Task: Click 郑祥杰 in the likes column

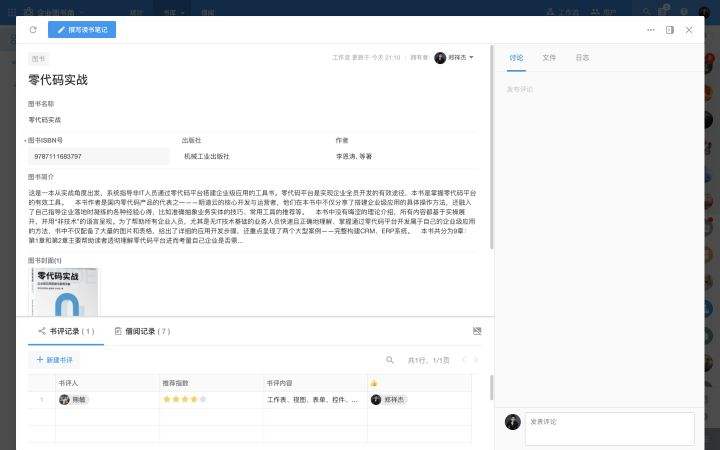Action: [x=388, y=400]
